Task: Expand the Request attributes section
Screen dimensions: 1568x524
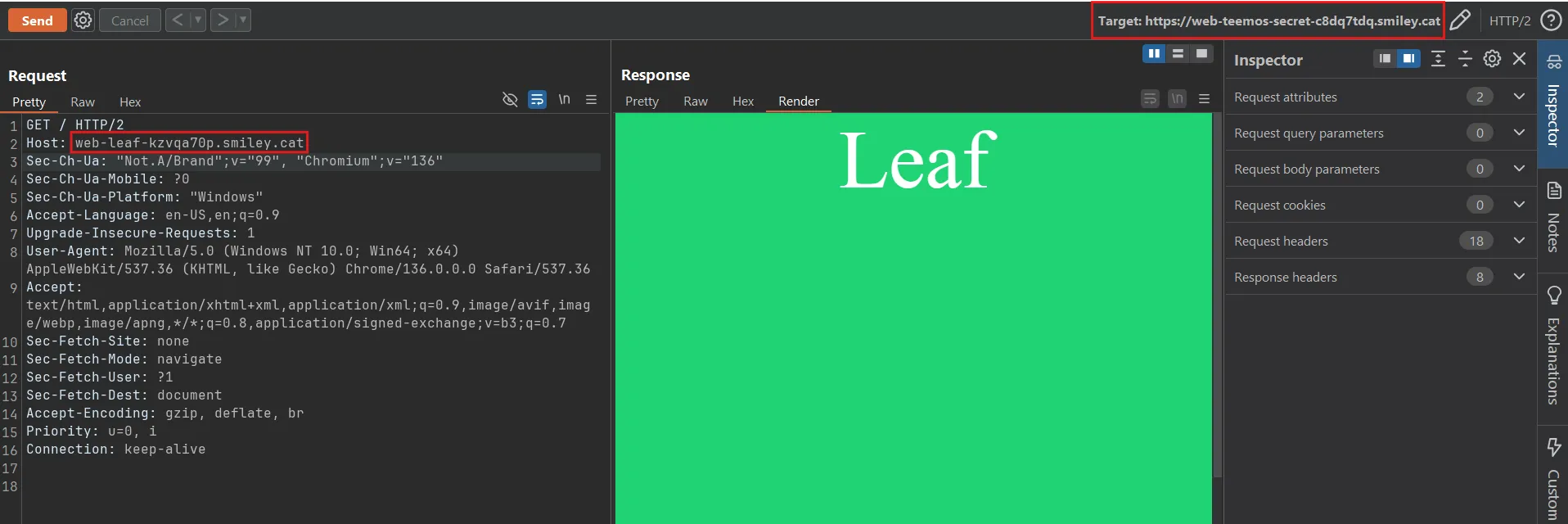Action: tap(1519, 97)
